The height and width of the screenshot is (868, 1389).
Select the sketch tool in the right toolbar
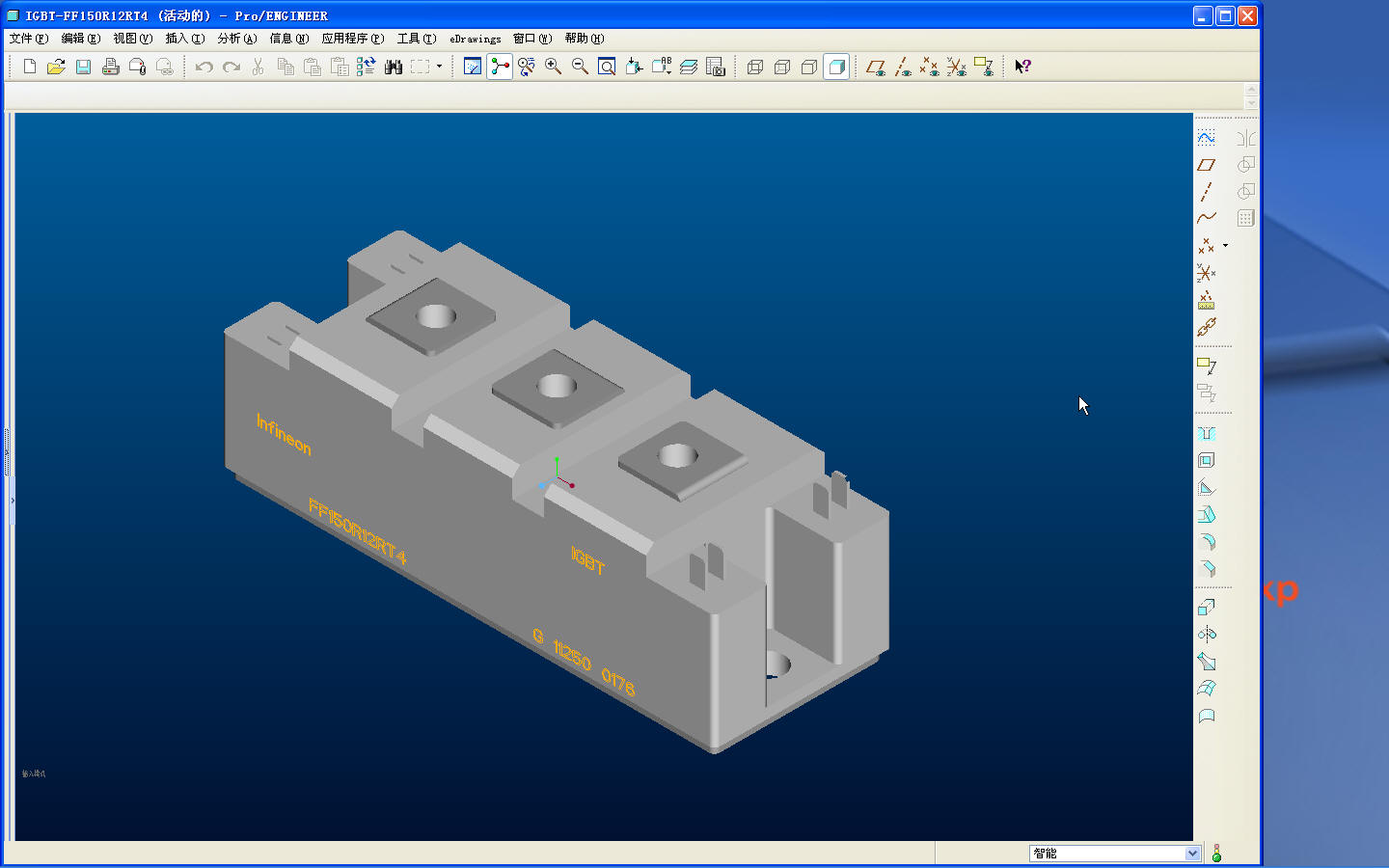[x=1206, y=138]
